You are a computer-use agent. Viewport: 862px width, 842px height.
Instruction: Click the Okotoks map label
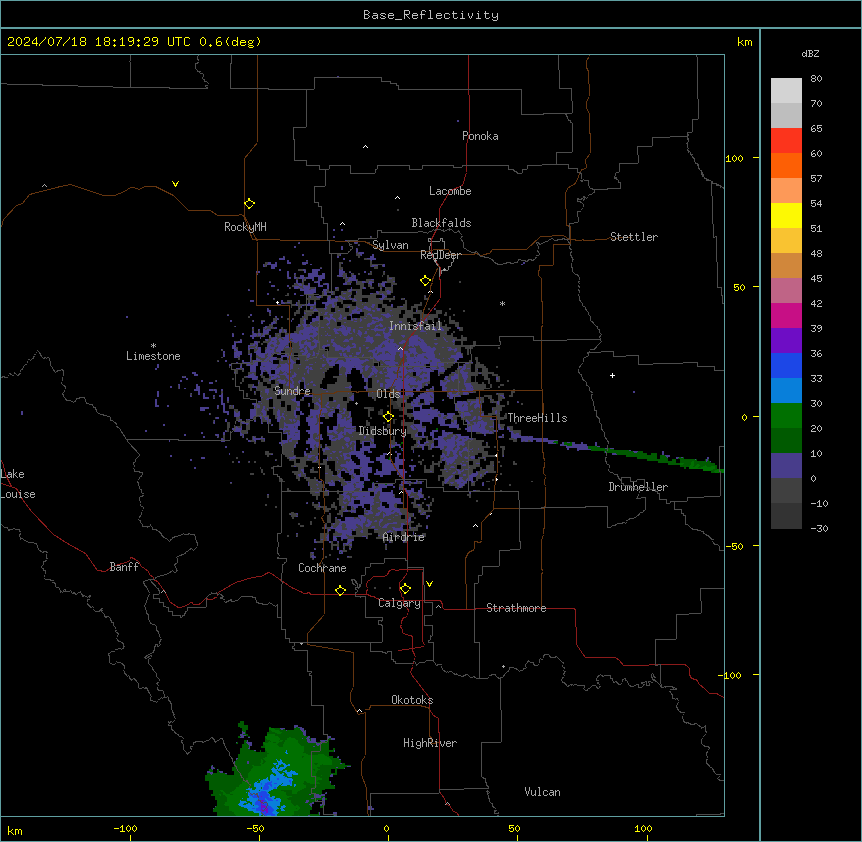pyautogui.click(x=412, y=700)
